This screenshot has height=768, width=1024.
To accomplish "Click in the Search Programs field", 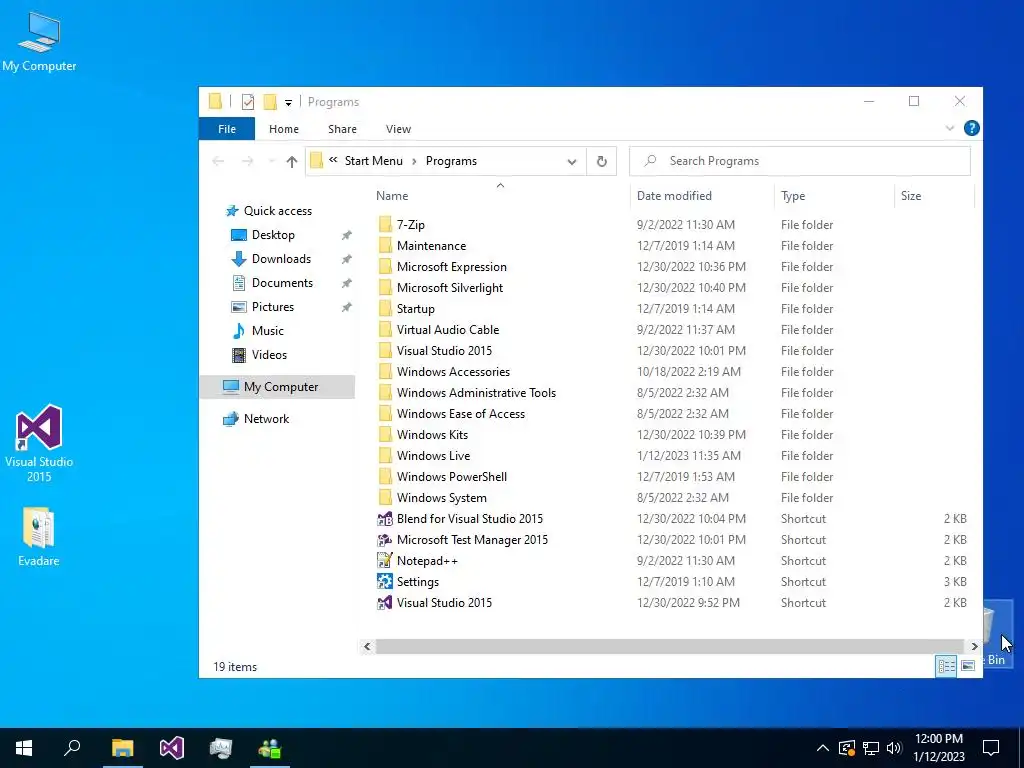I will pos(799,161).
